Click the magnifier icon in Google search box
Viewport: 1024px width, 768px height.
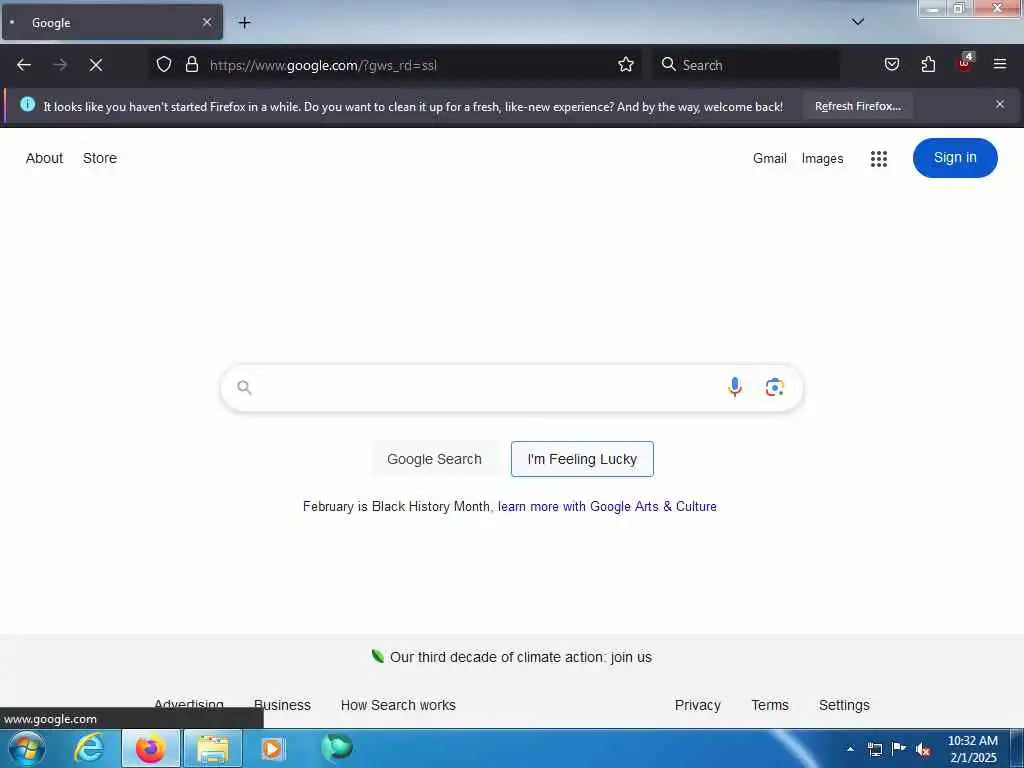(x=244, y=387)
